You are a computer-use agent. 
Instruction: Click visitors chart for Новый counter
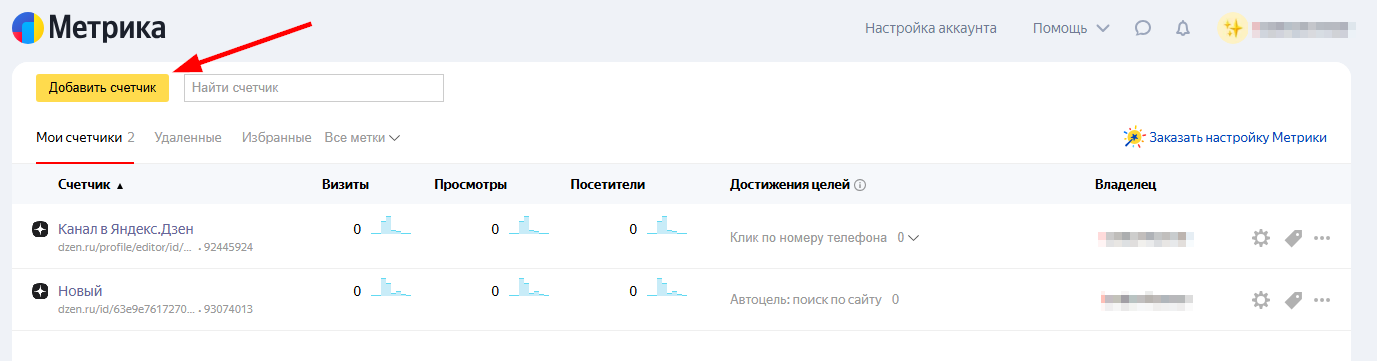click(x=667, y=287)
